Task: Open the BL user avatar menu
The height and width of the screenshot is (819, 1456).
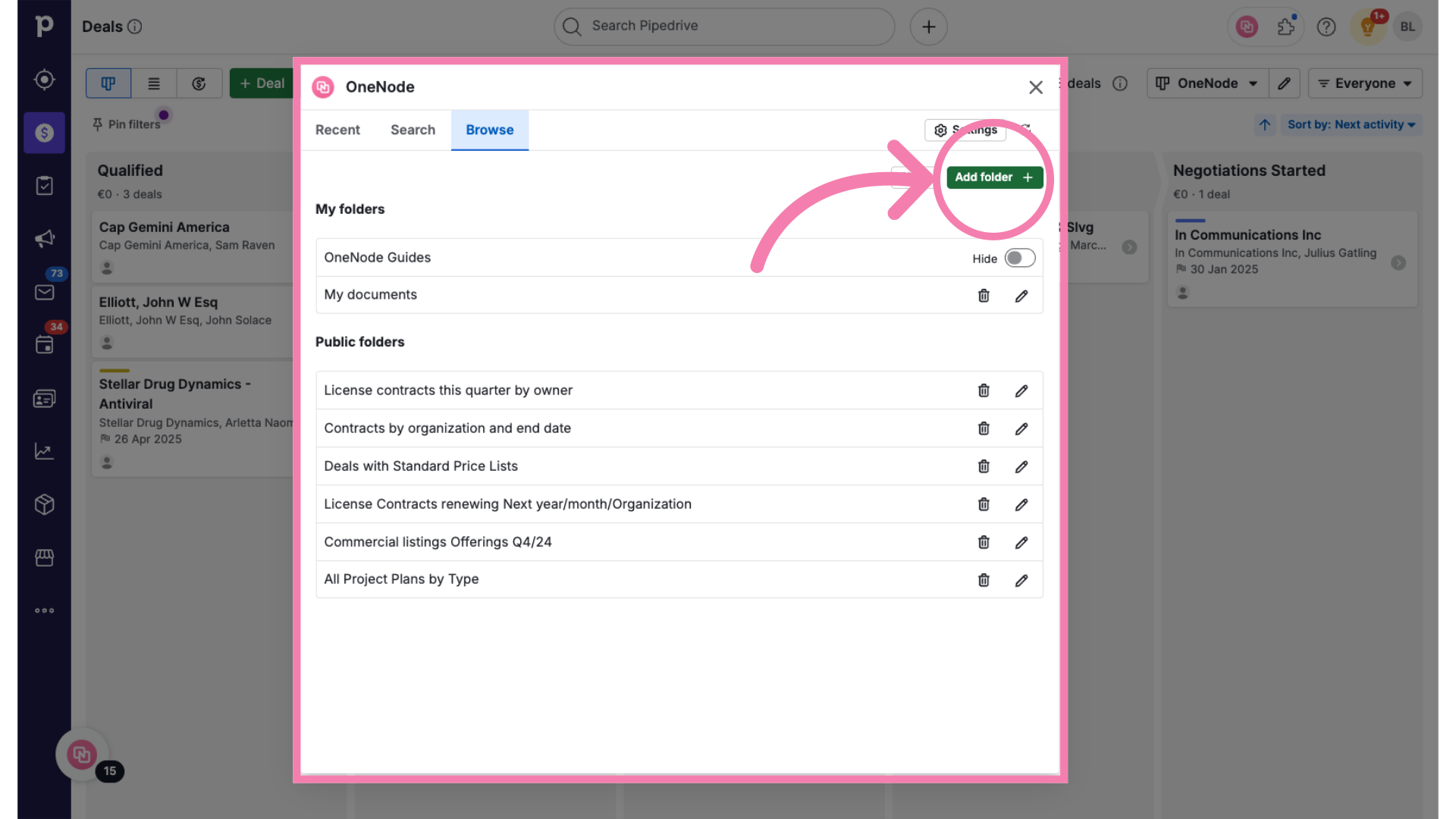Action: pyautogui.click(x=1407, y=27)
